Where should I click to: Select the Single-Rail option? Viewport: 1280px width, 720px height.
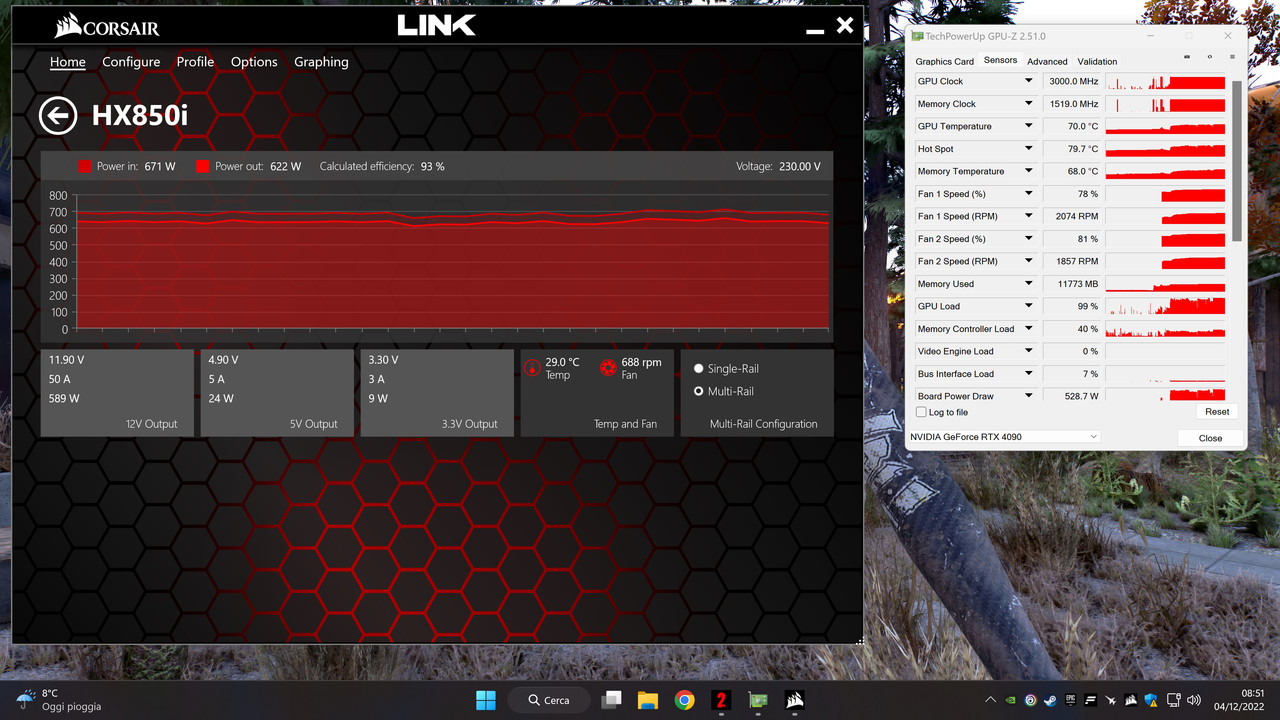coord(726,368)
